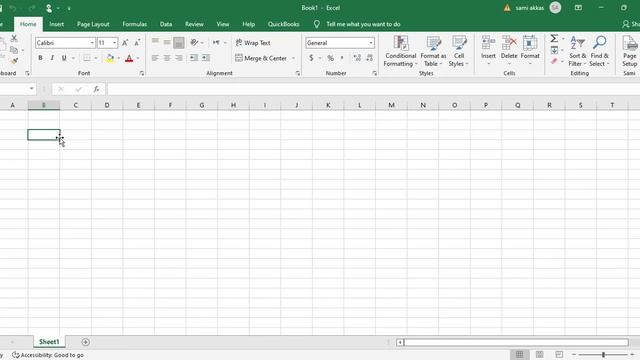This screenshot has height=360, width=640.
Task: Center text horizontally
Action: (x=167, y=58)
